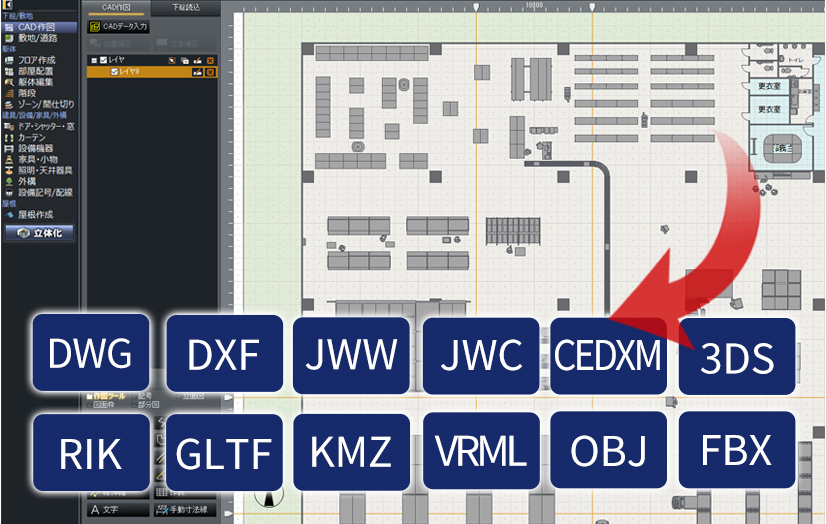
Task: Click the first orange-framed icon on the レイヤ row
Action: click(172, 61)
